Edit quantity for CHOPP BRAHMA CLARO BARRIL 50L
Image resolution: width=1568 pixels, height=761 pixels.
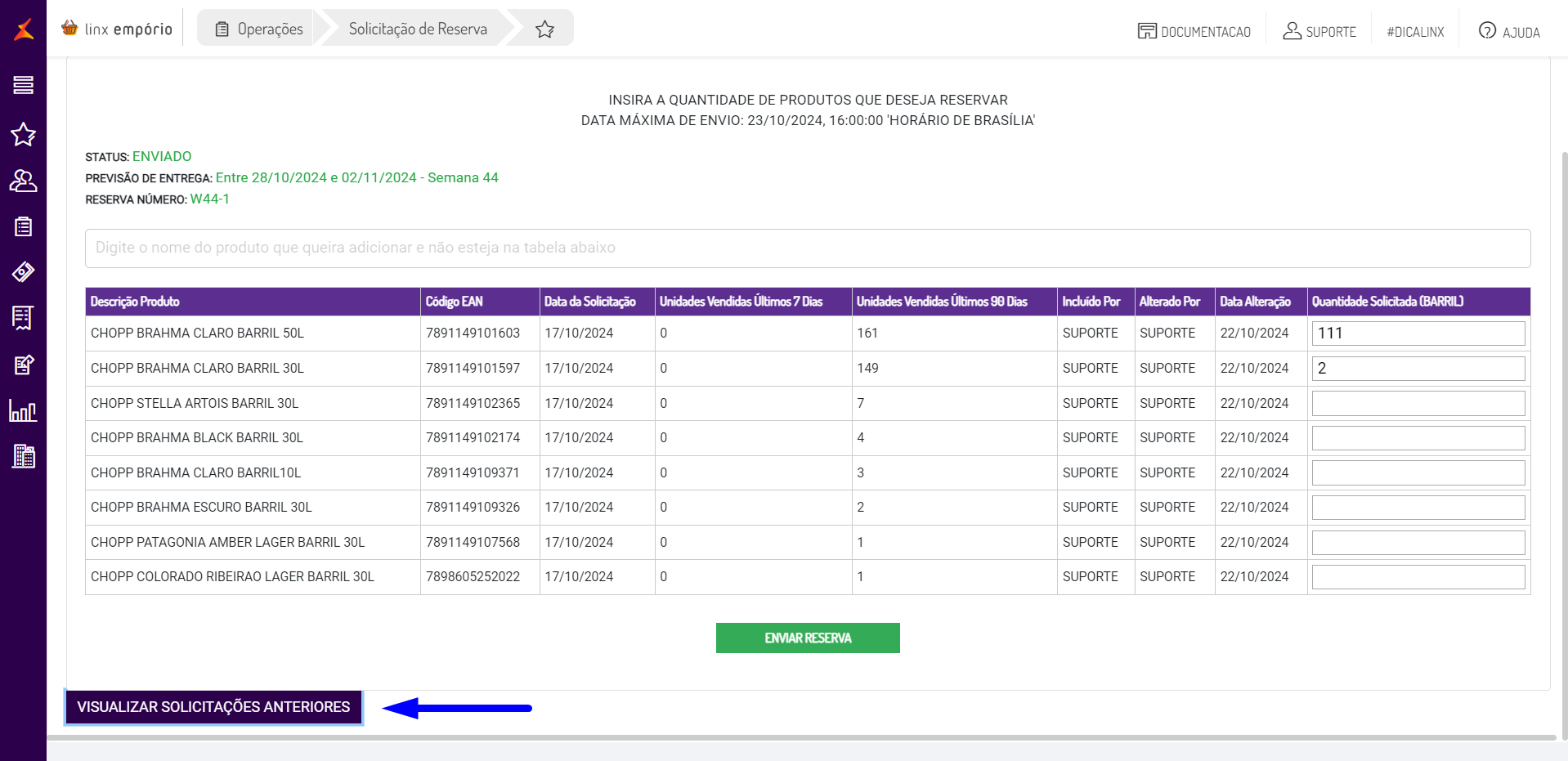pyautogui.click(x=1418, y=333)
